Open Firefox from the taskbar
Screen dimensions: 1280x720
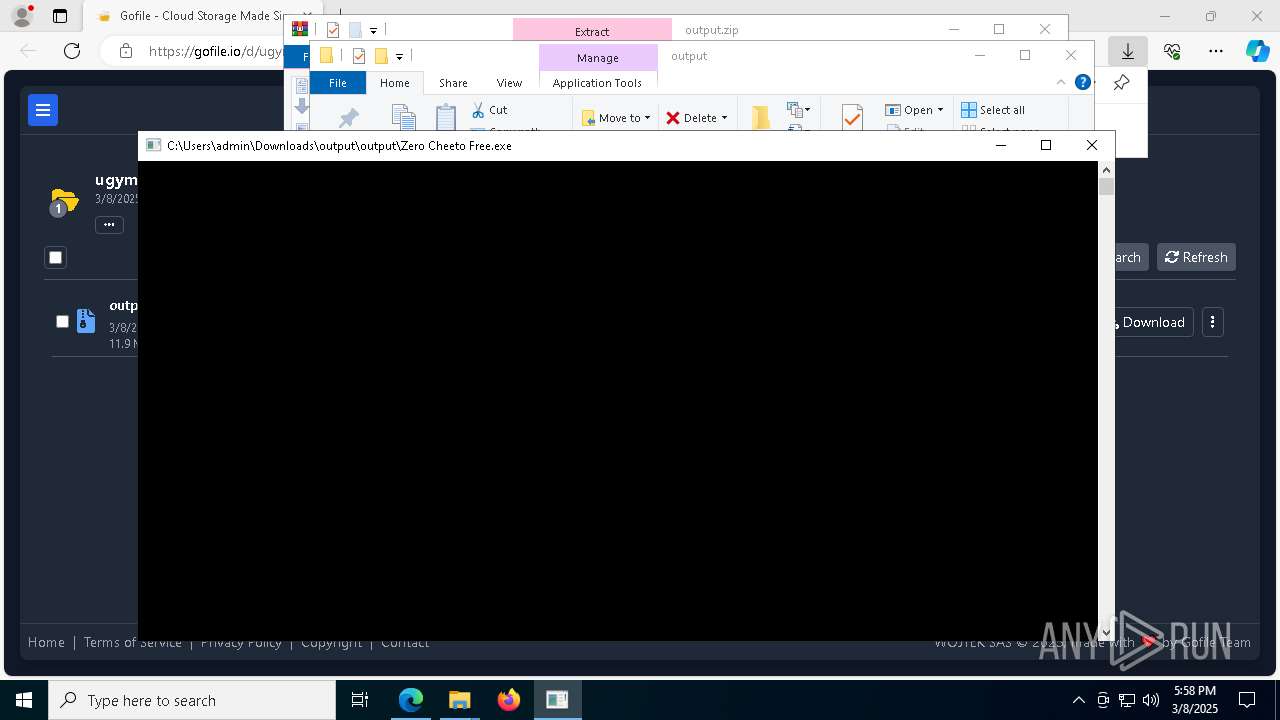508,700
